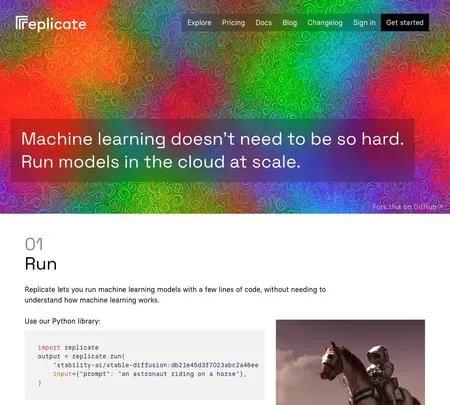Open the Changelog nav item
Screen dimensions: 450x405
(x=325, y=23)
